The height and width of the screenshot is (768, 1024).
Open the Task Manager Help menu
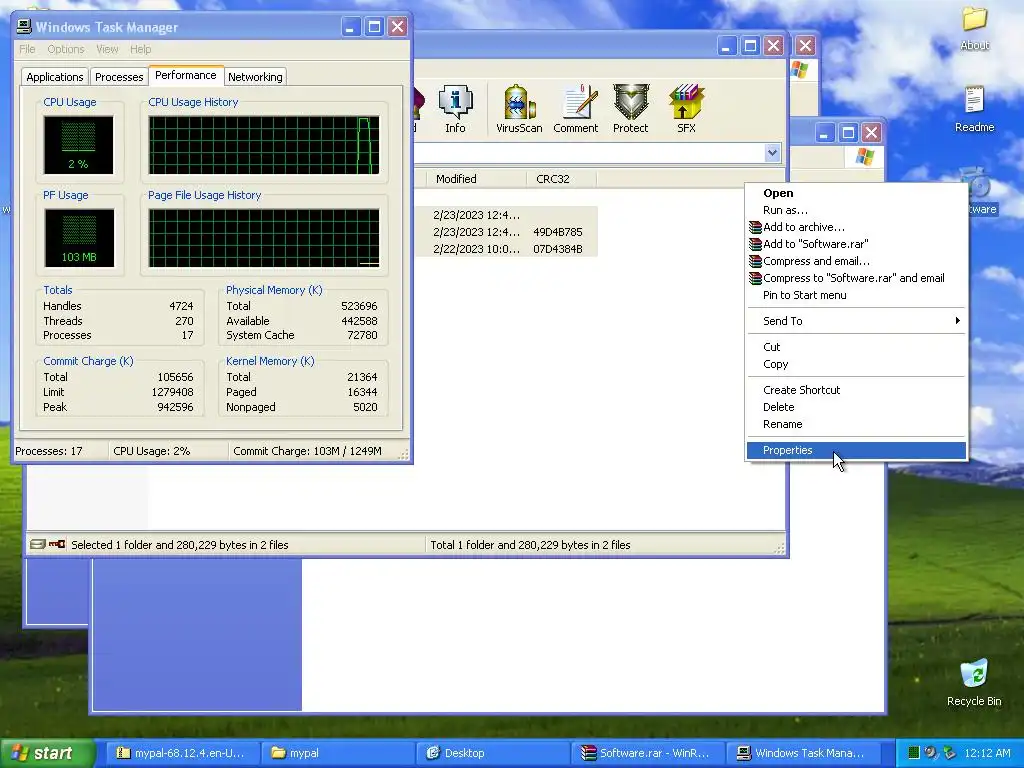(140, 49)
